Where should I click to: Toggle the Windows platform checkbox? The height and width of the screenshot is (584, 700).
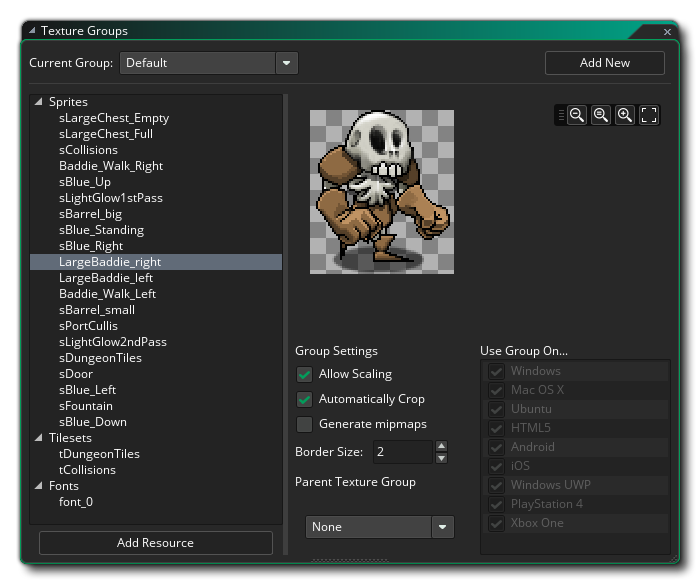496,371
